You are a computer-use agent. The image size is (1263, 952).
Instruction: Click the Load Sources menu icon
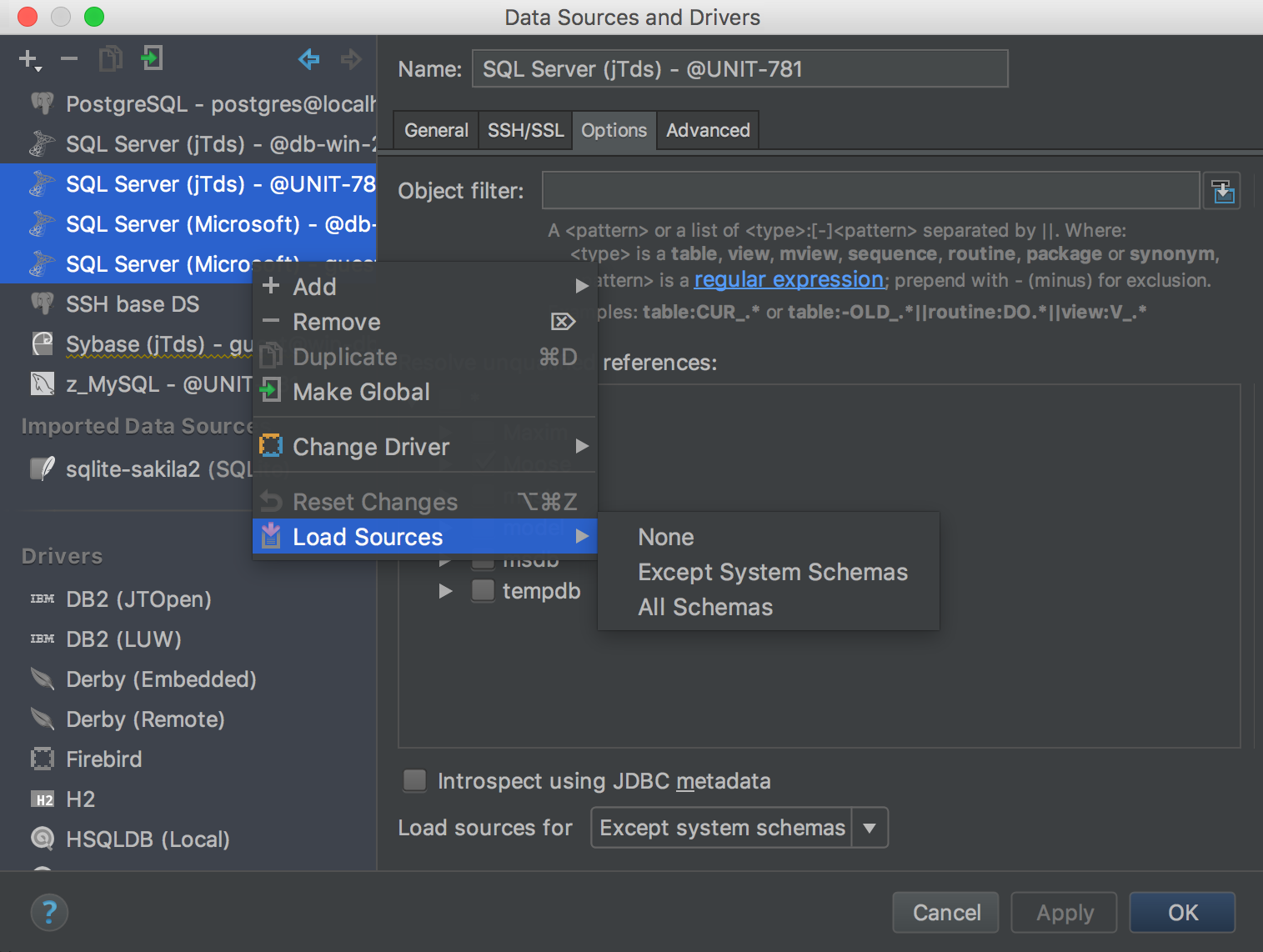click(271, 536)
